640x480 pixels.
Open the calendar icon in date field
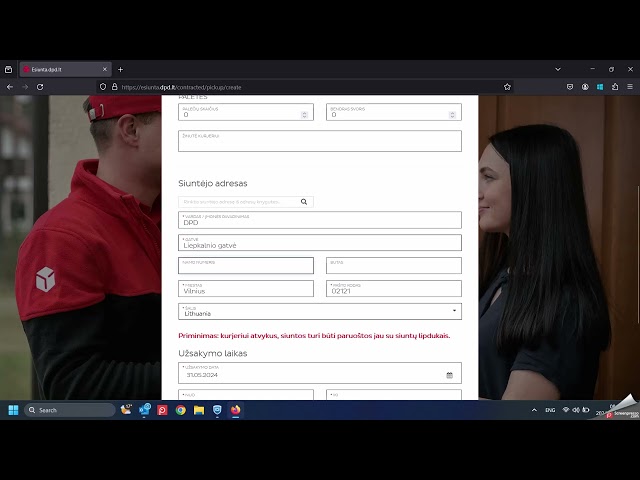pos(449,375)
